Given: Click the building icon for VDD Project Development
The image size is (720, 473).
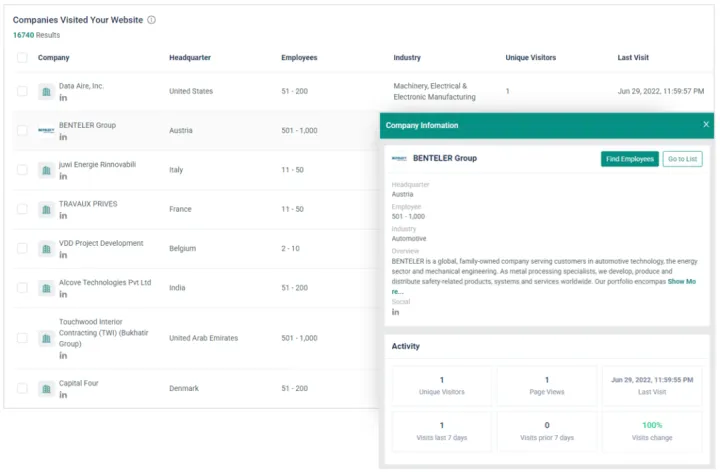Looking at the screenshot, I should [46, 249].
